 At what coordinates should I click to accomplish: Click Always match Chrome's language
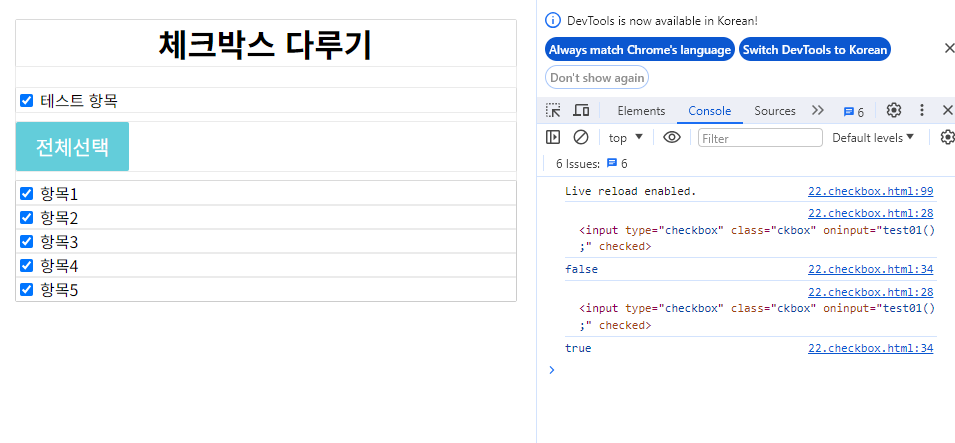click(640, 49)
